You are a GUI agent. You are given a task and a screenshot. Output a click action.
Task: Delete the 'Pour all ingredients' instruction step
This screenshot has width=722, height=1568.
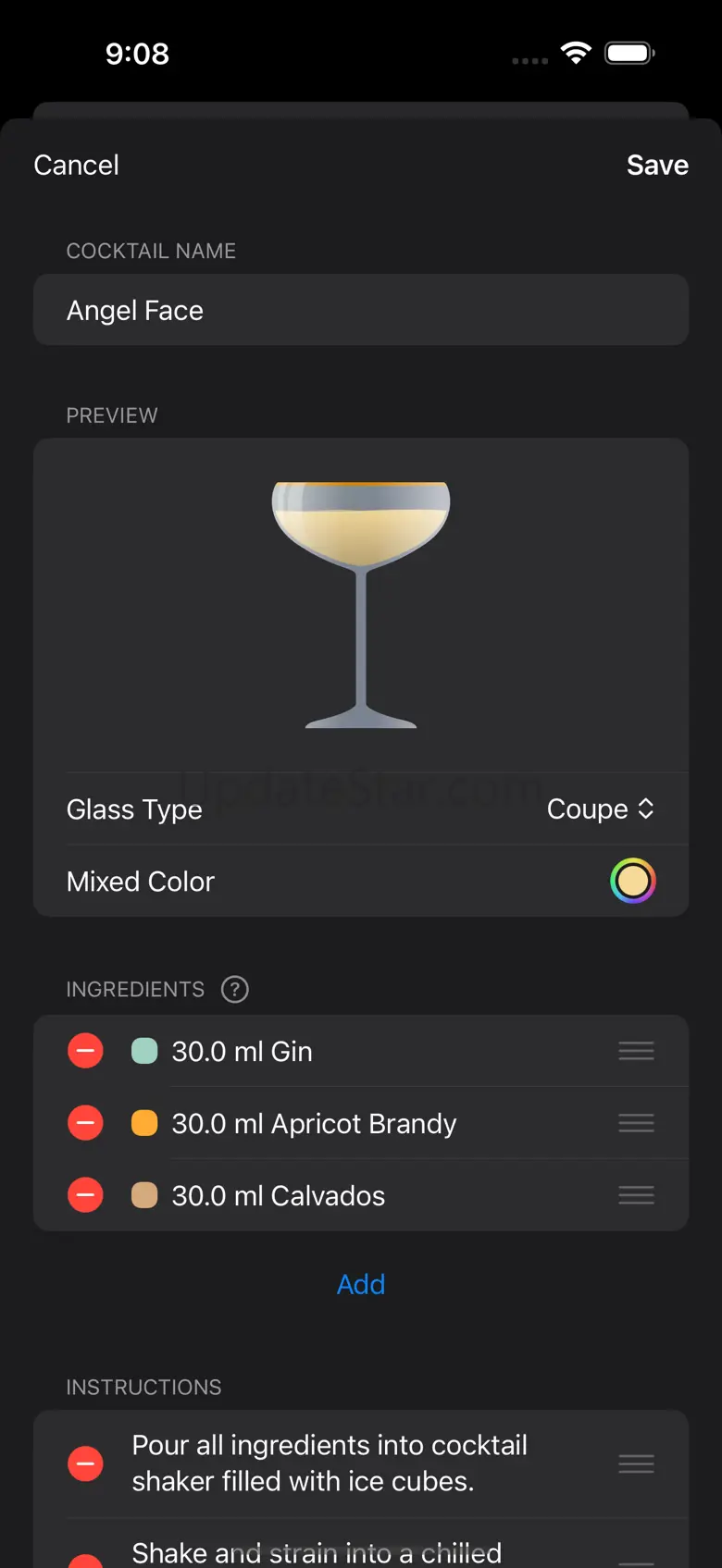tap(85, 1463)
